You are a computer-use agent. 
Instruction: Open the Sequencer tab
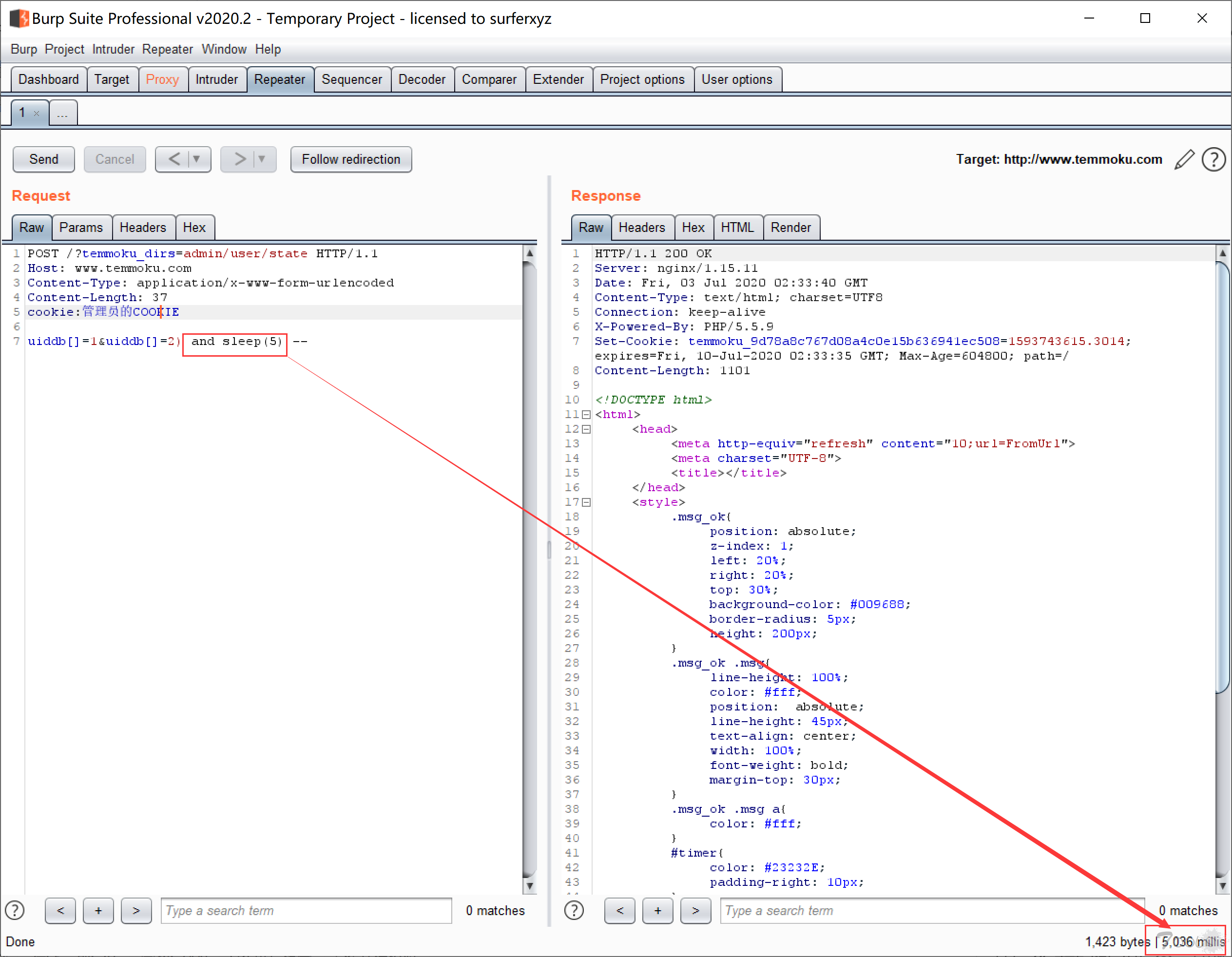[x=352, y=79]
